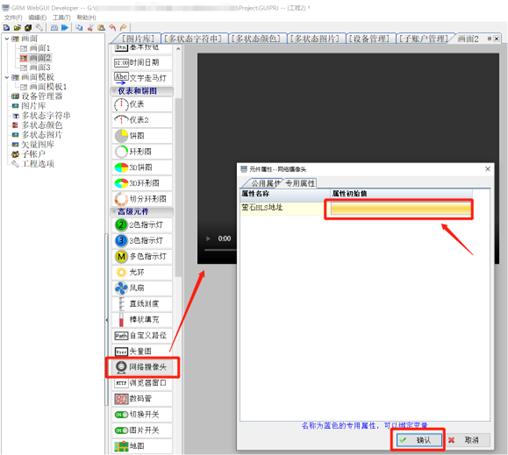
Task: Open the 工具(T) menu
Action: pos(62,17)
